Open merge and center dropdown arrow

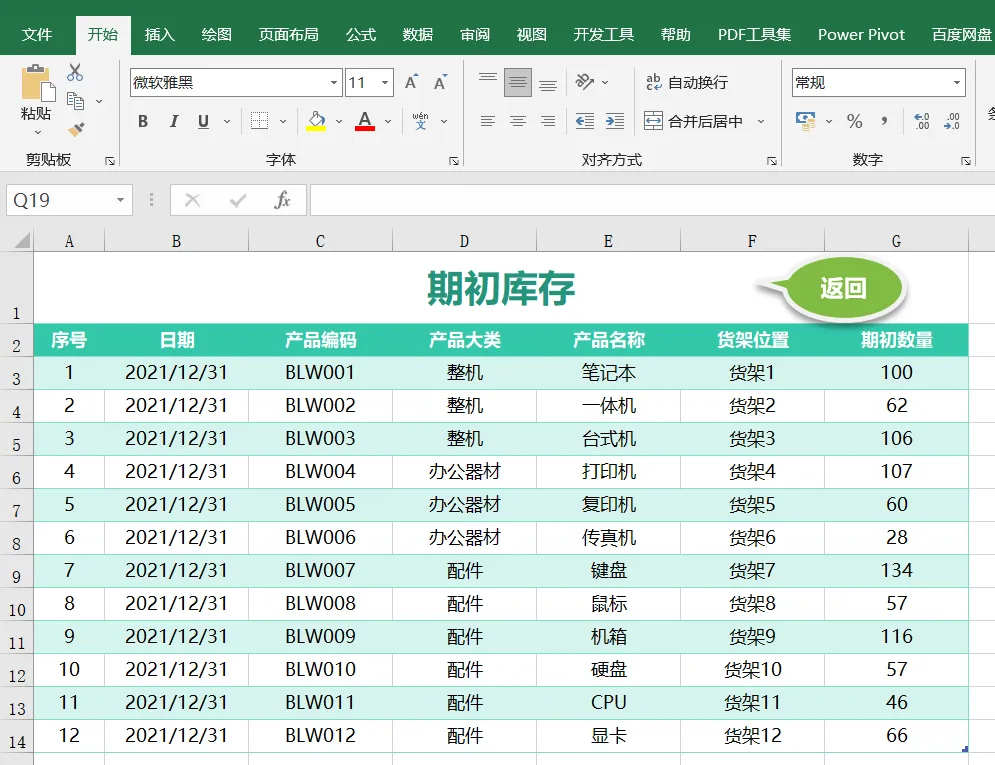click(761, 121)
